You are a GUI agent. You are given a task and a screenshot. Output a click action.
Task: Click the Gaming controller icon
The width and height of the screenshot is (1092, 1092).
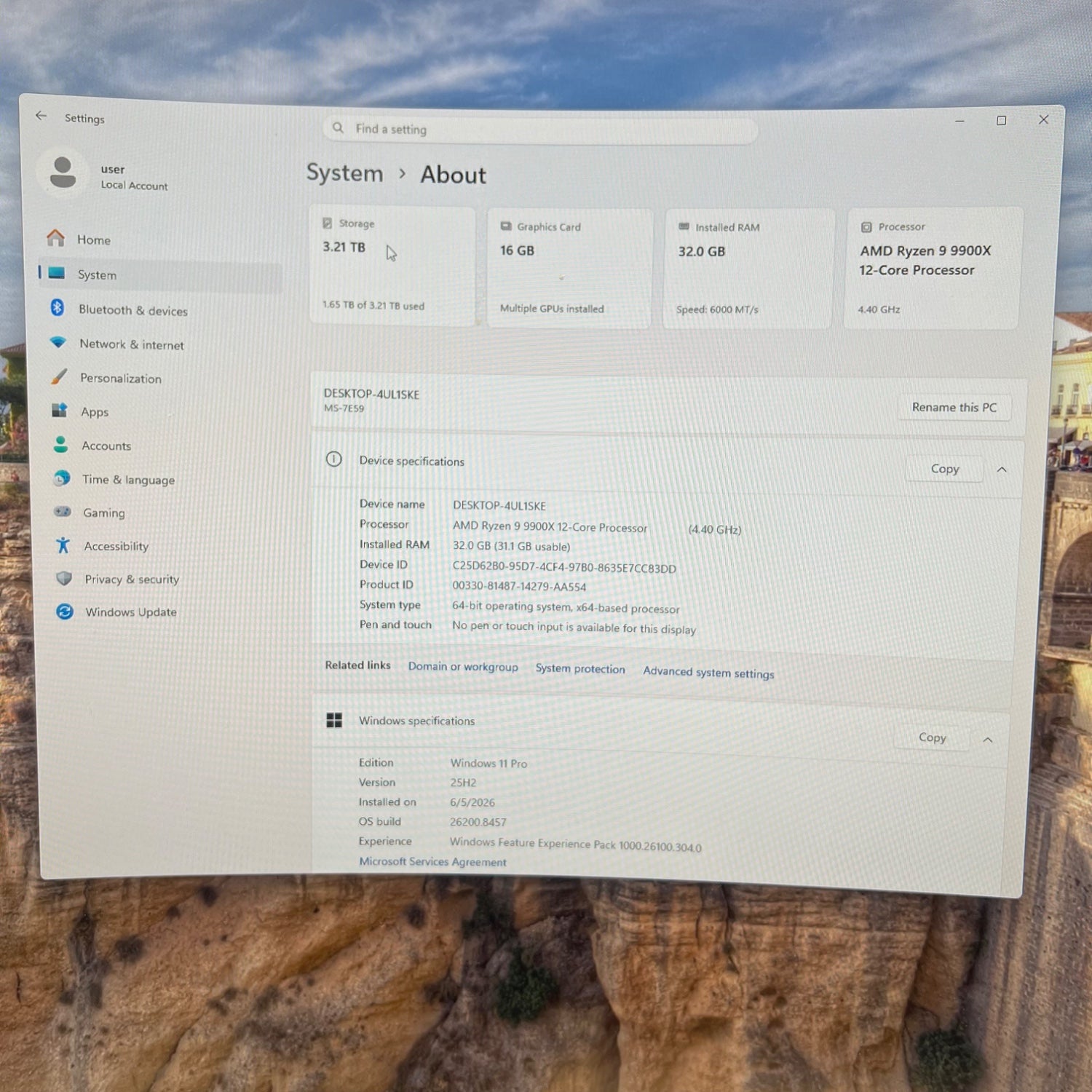63,511
